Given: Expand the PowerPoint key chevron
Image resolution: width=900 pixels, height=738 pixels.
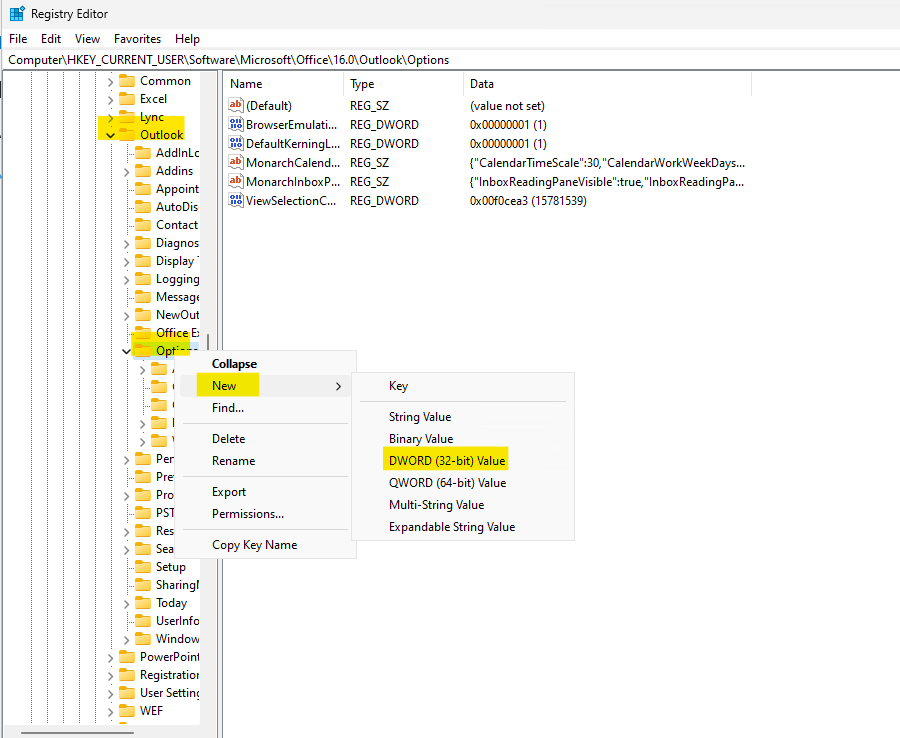Looking at the screenshot, I should 110,657.
